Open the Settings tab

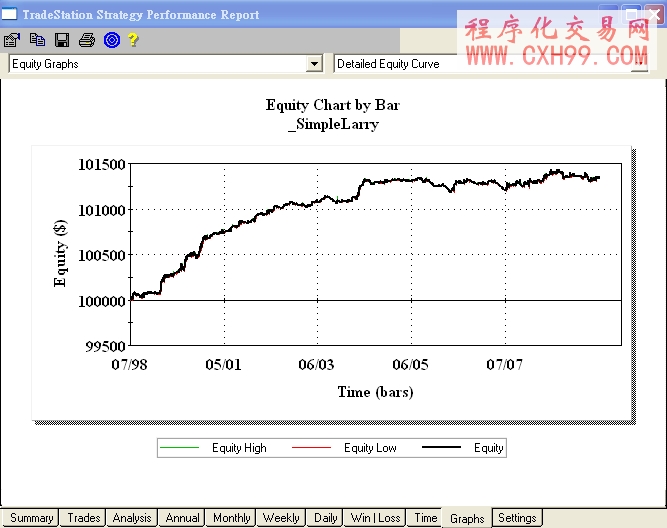click(x=517, y=518)
